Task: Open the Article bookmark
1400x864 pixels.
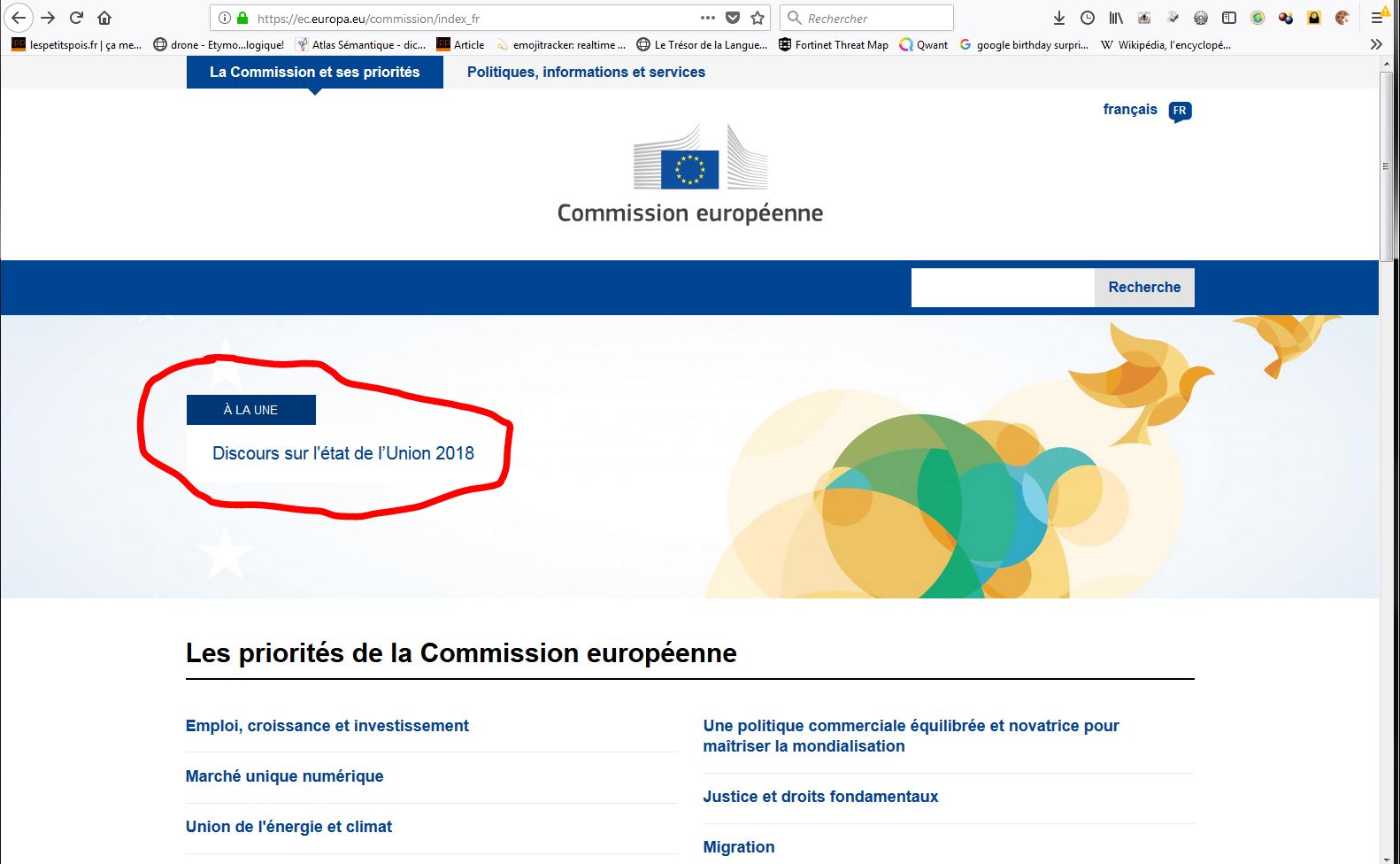Action: click(x=461, y=44)
